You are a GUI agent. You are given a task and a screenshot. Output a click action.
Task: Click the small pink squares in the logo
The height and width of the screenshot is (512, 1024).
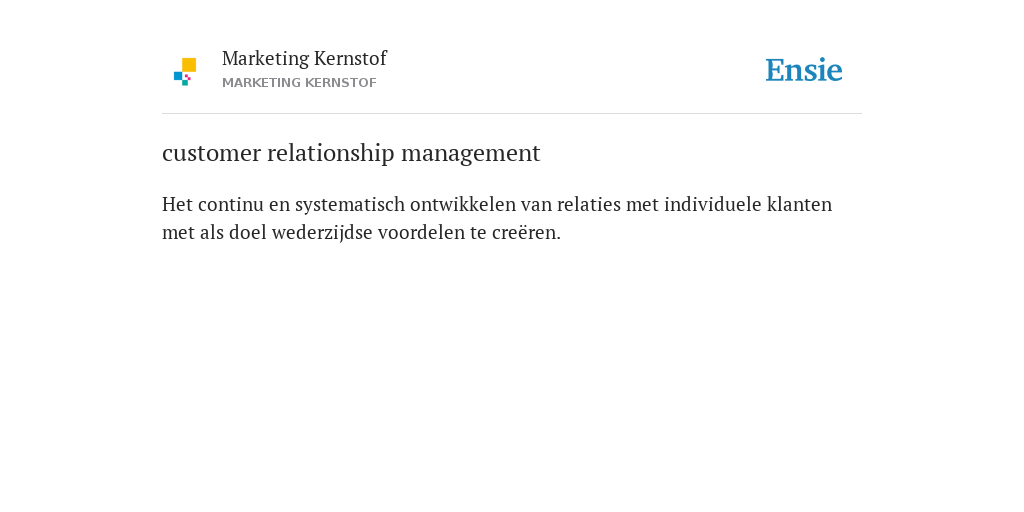click(187, 77)
